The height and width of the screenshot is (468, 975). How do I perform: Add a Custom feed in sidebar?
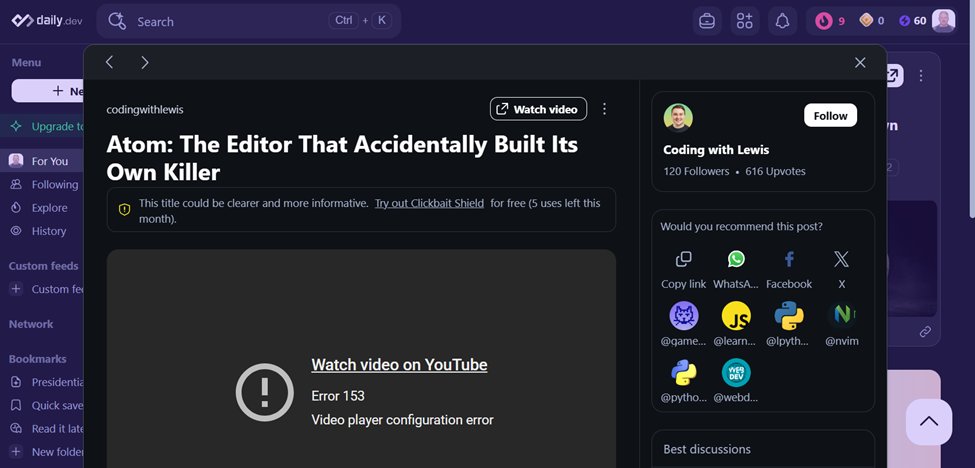[x=42, y=289]
